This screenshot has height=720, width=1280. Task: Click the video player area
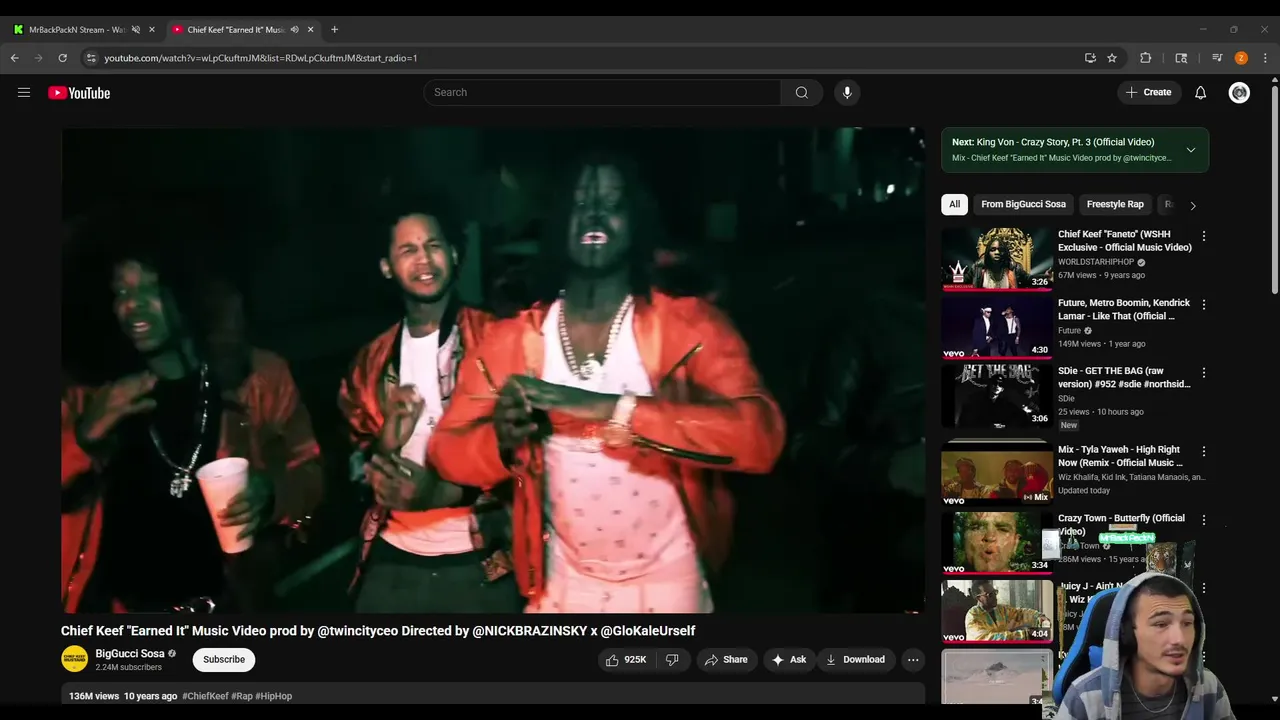coord(493,370)
